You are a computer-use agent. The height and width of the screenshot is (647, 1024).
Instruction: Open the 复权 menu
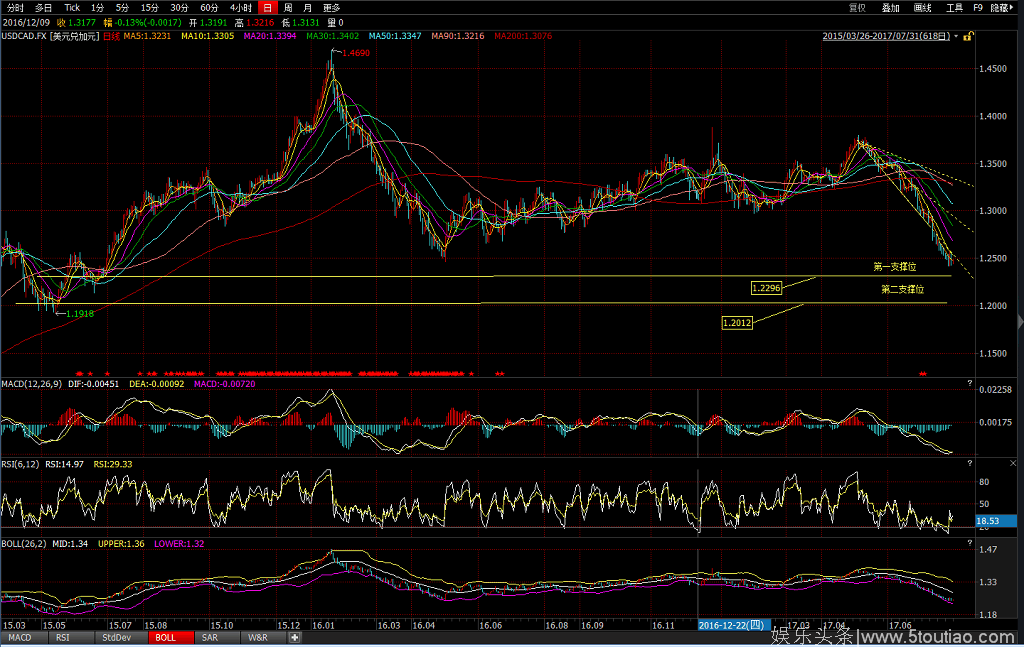[857, 8]
